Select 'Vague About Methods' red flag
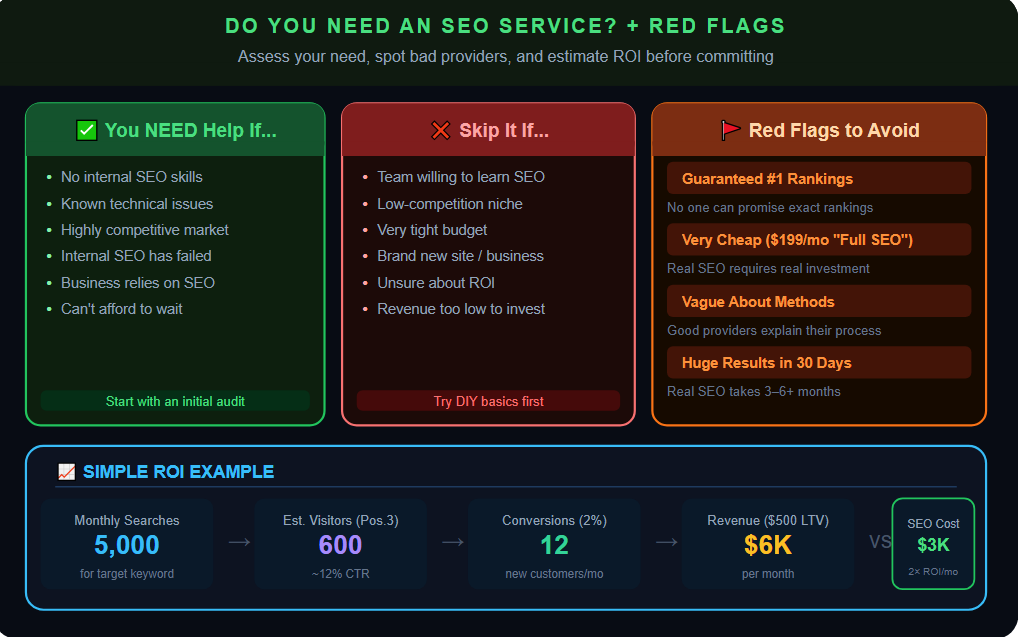The image size is (1018, 637). pos(819,301)
